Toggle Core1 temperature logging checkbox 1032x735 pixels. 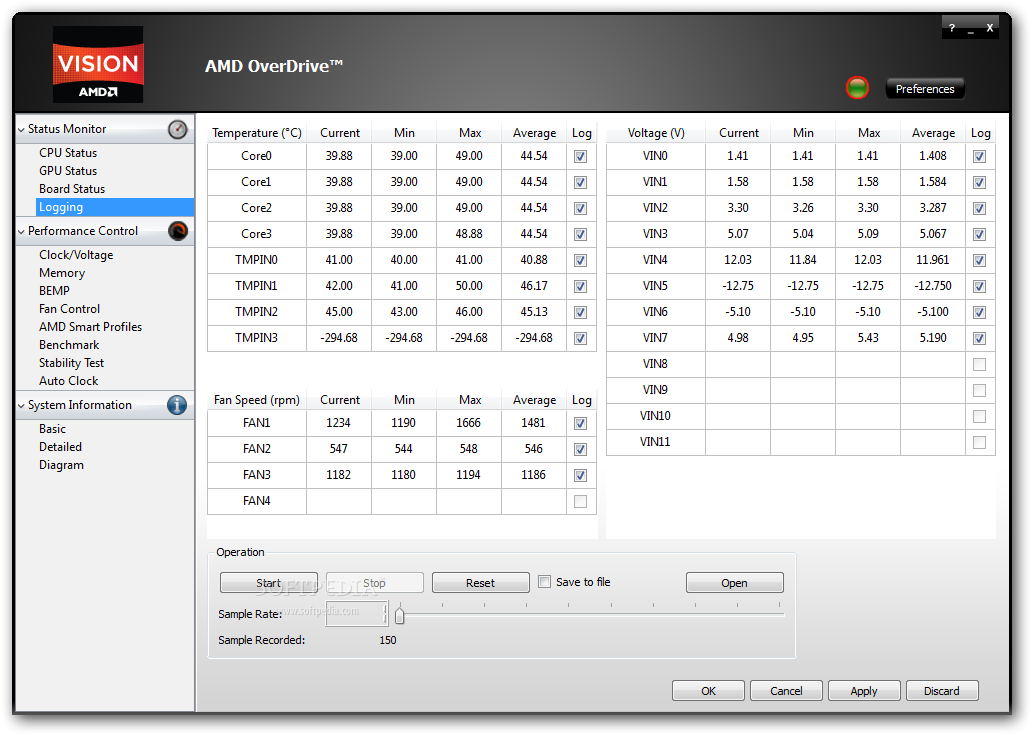tap(580, 182)
